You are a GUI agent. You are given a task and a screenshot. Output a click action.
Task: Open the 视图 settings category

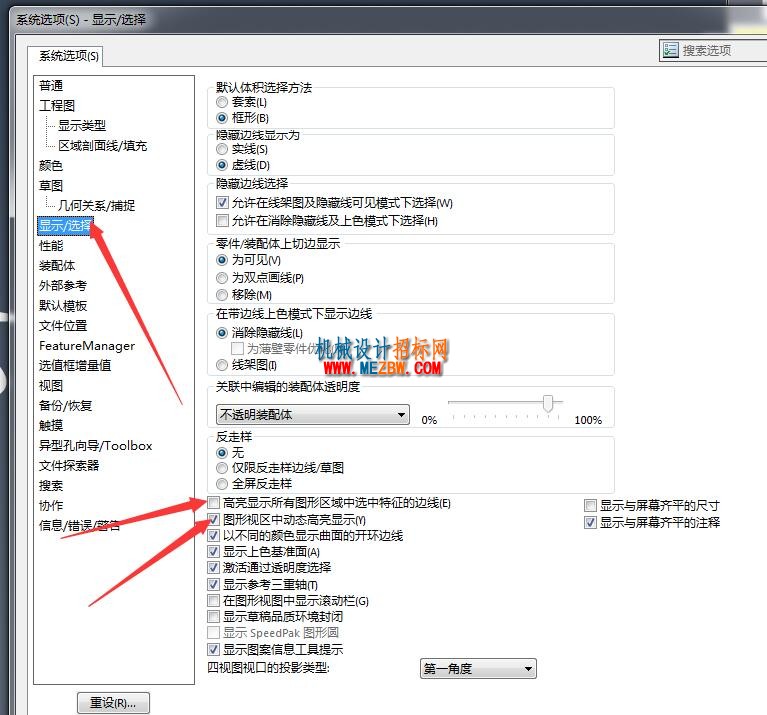51,385
